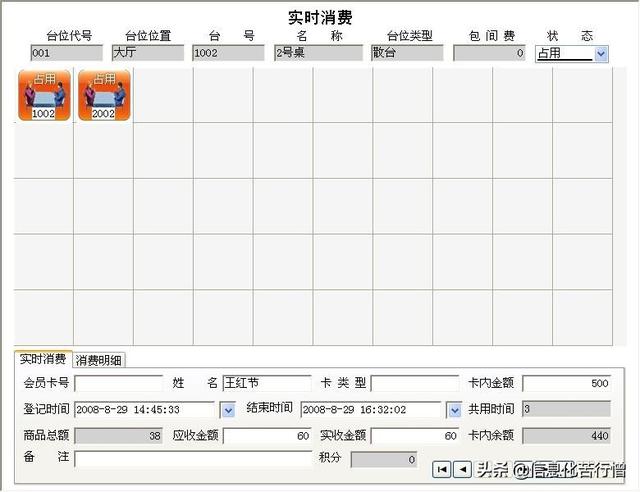The image size is (640, 492).
Task: Click the 台位类型 column label
Action: 409,36
